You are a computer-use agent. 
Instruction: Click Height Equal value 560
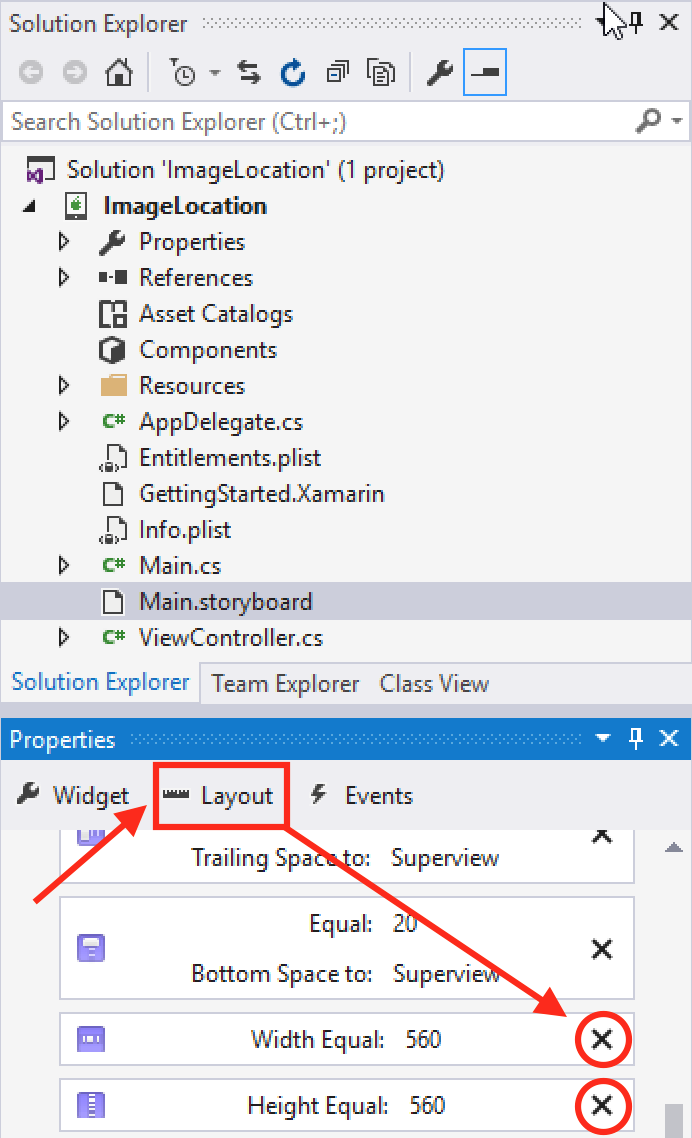[427, 1105]
